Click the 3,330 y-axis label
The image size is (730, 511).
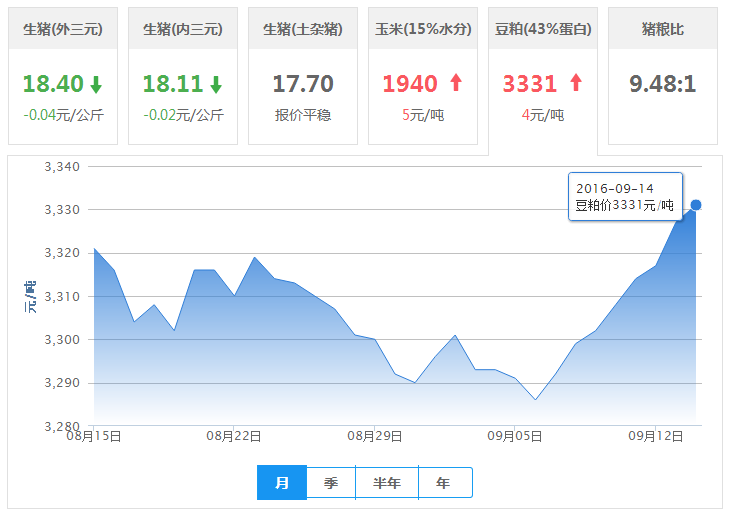(62, 210)
